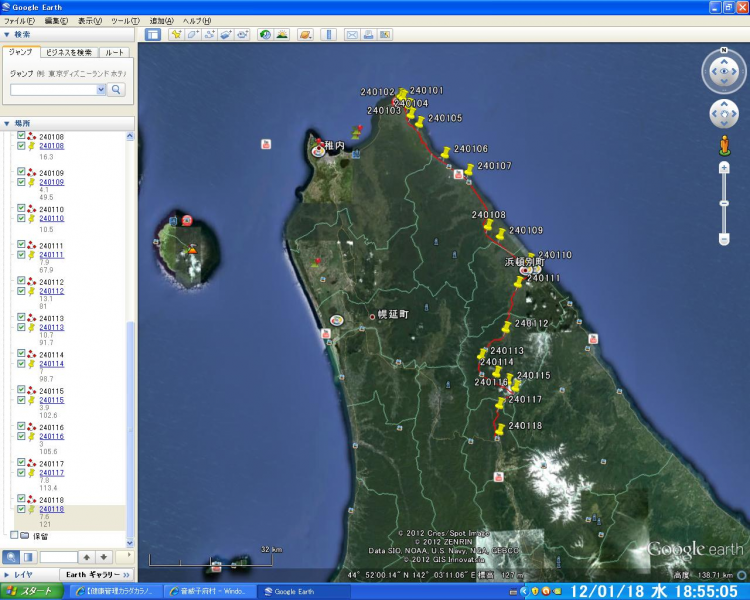Click the move joystick hand control
Viewport: 750px width, 600px height.
pyautogui.click(x=724, y=114)
